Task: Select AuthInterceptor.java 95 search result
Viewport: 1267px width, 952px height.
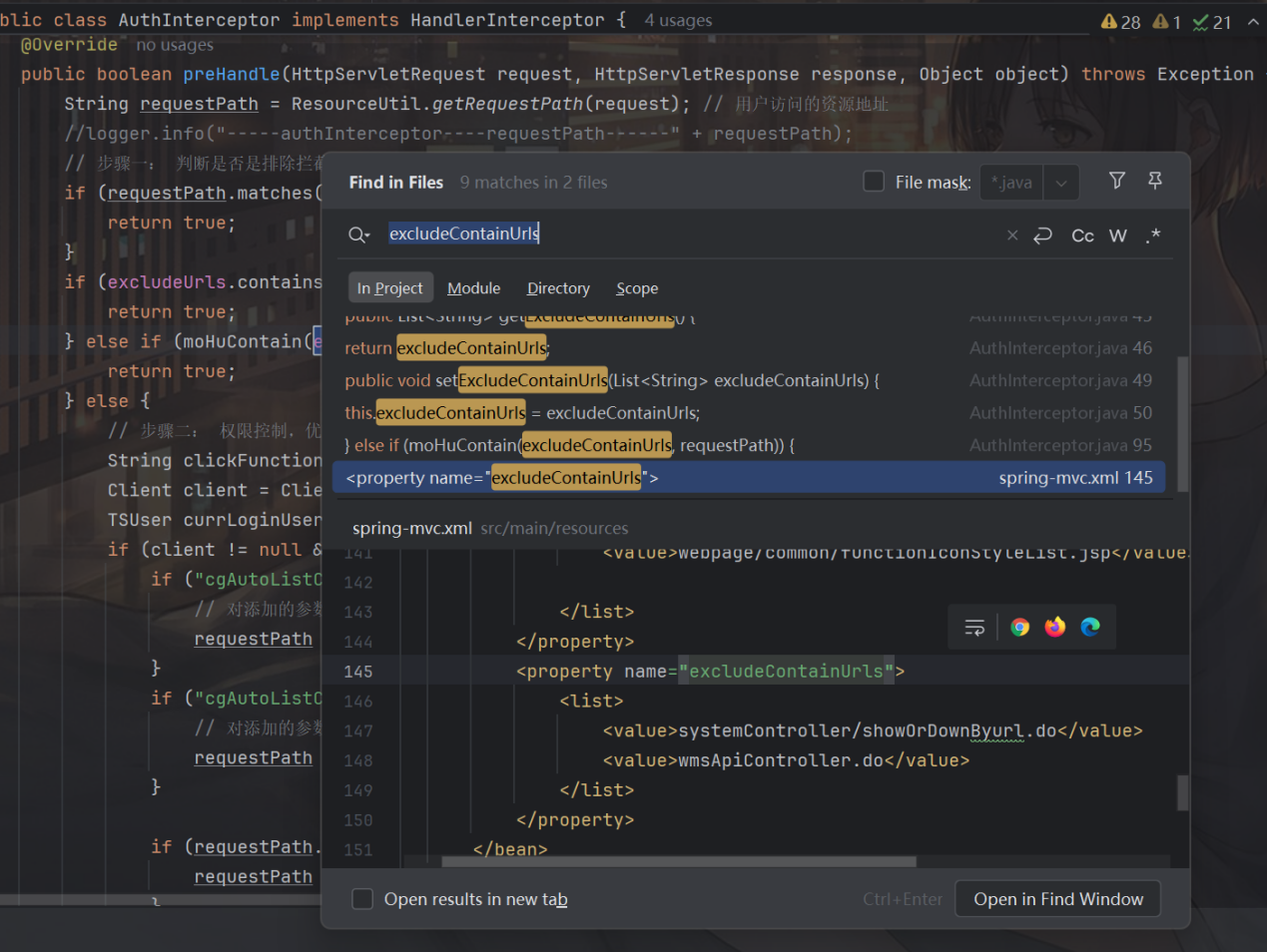Action: pos(749,445)
